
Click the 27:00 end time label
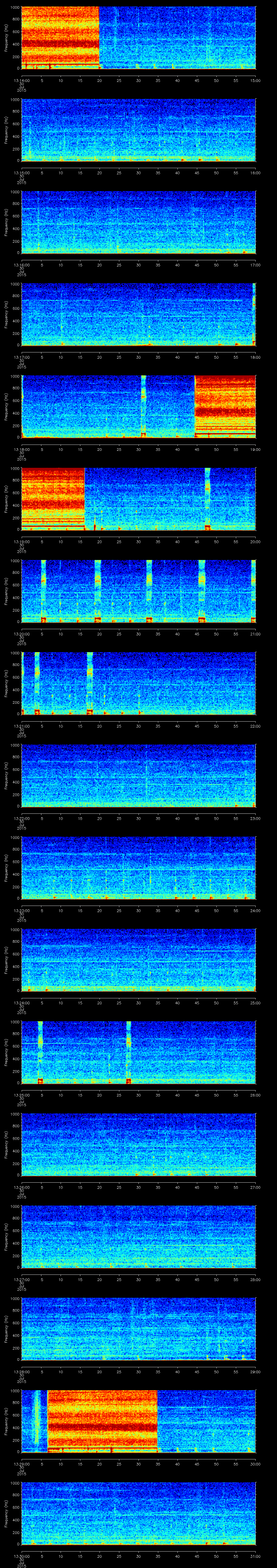click(255, 1187)
